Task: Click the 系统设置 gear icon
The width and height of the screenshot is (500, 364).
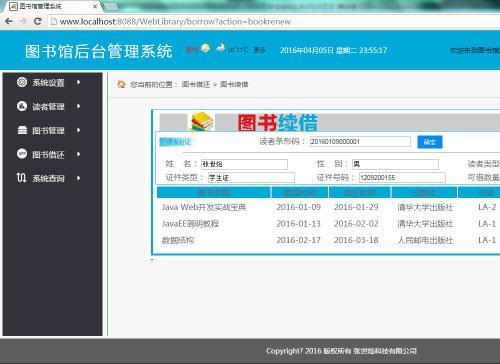Action: point(22,82)
